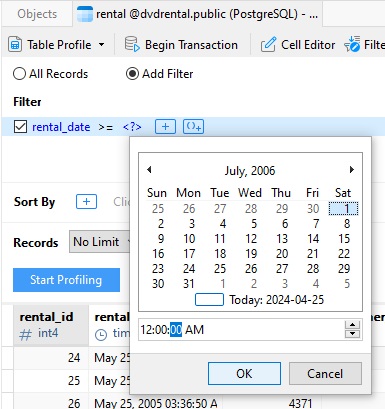Confirm the date with OK
Viewport: 385px width, 409px height.
pyautogui.click(x=244, y=374)
